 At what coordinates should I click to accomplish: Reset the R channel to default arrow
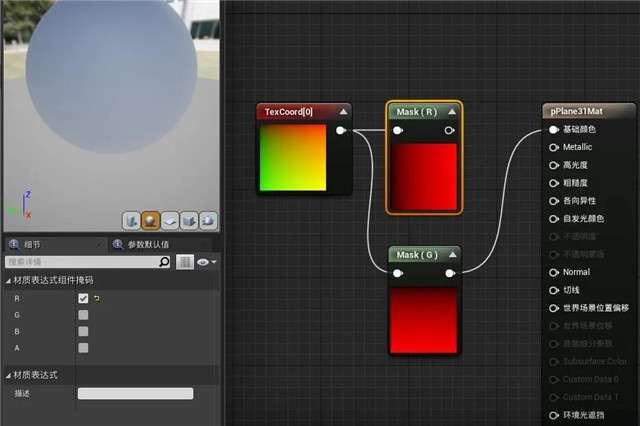tap(98, 298)
